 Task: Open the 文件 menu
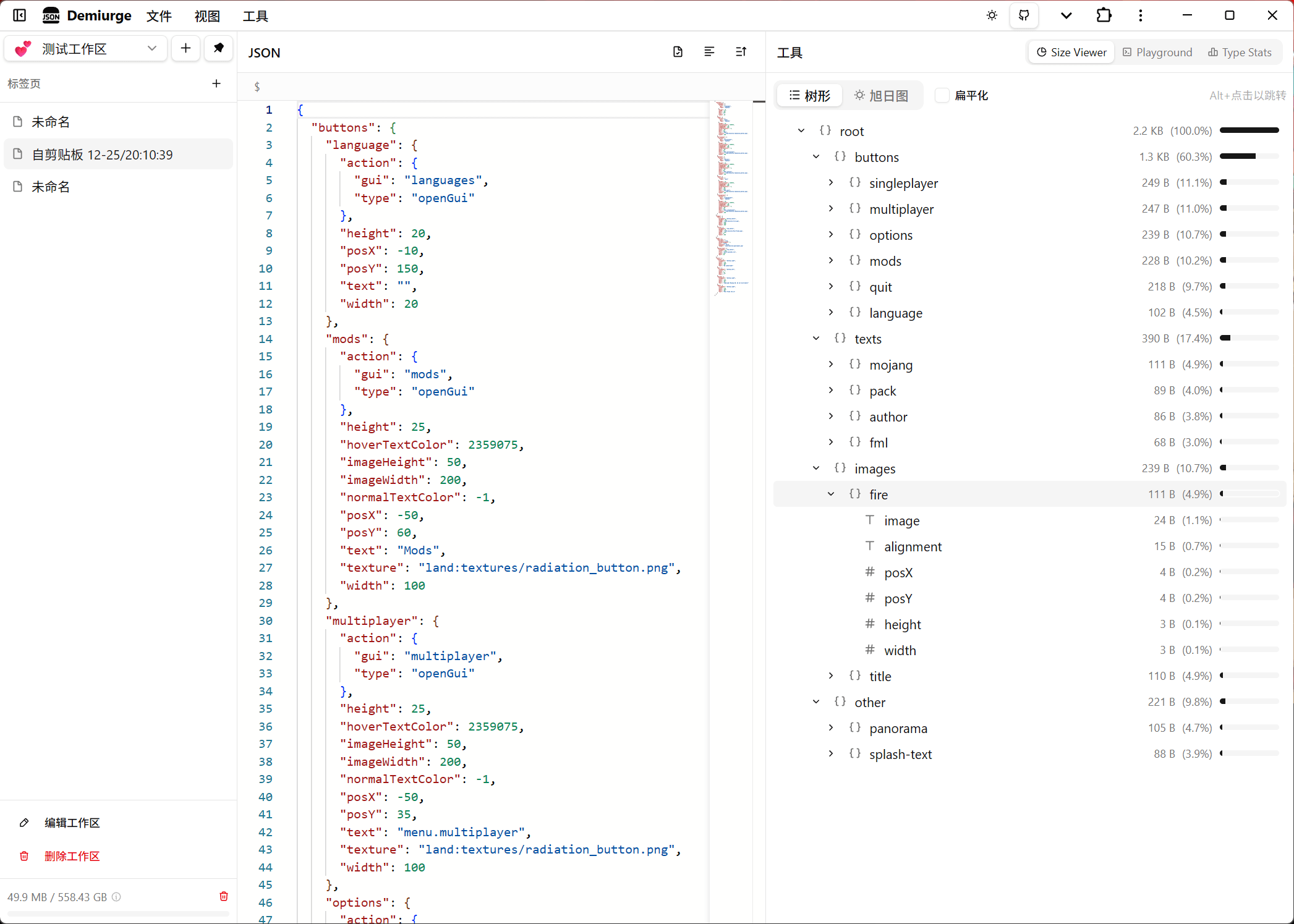point(159,16)
